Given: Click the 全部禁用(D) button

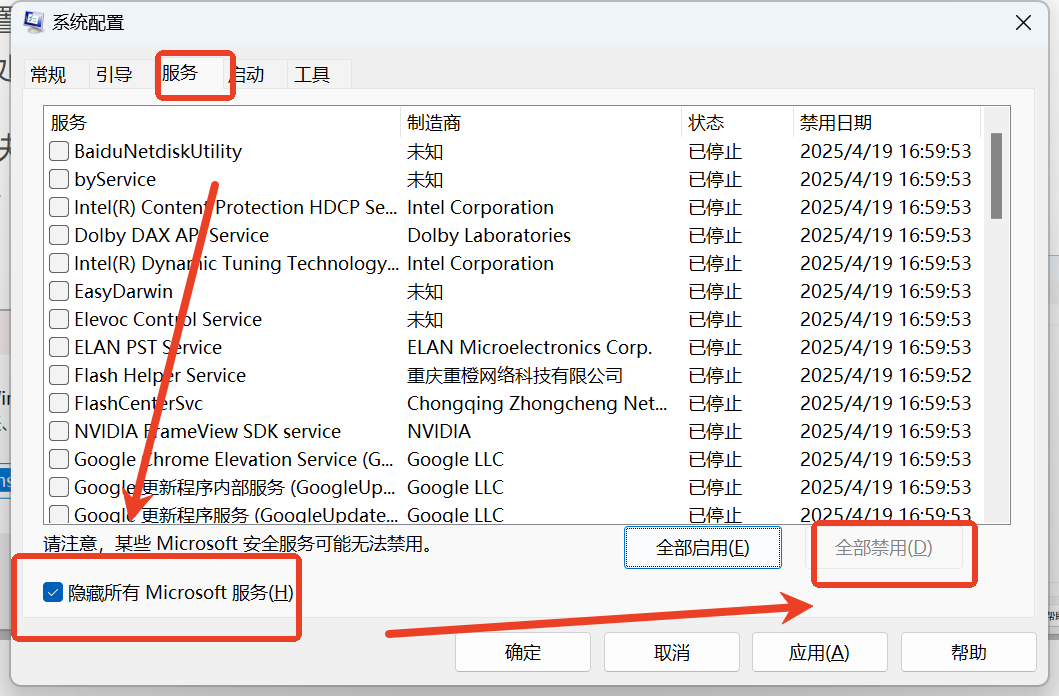Looking at the screenshot, I should (883, 547).
